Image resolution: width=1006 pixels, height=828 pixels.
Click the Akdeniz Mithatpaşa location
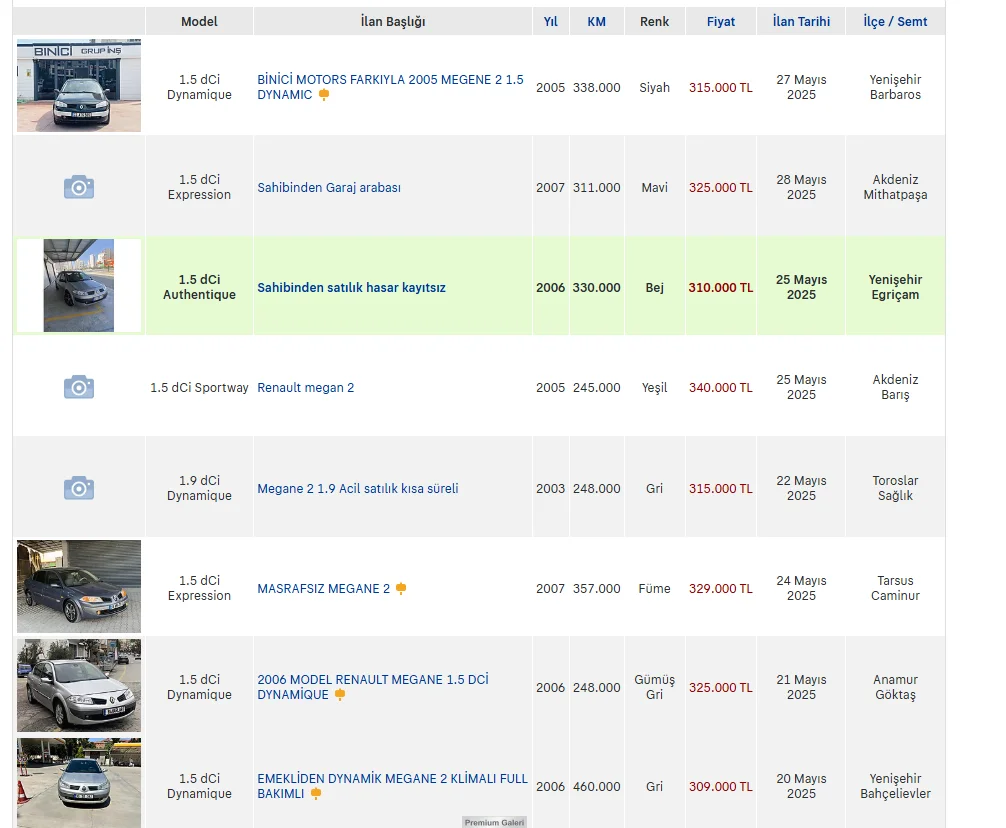[x=895, y=187]
